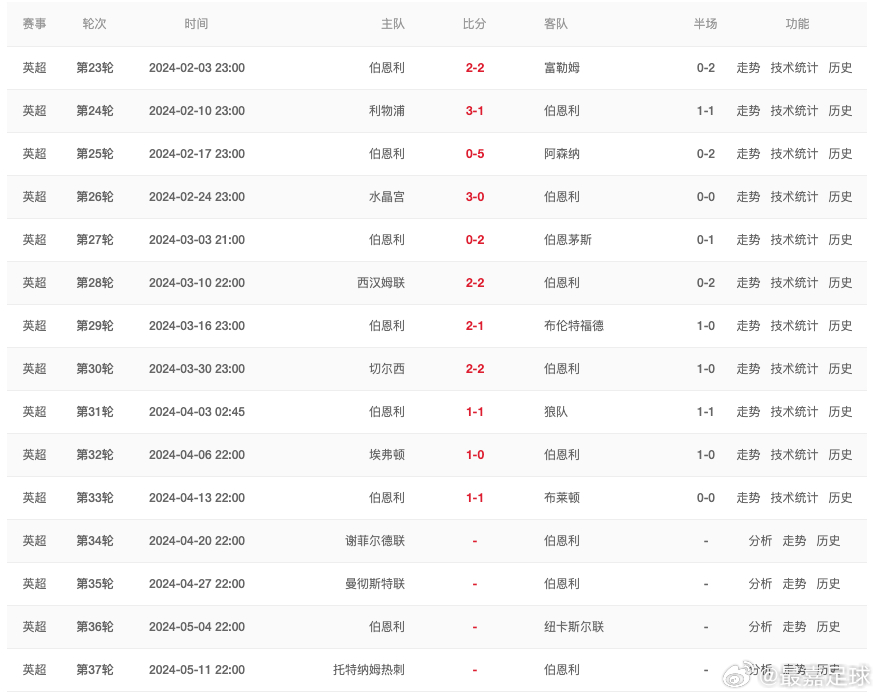Open 历史 for round 31 狼队 match

tap(840, 412)
